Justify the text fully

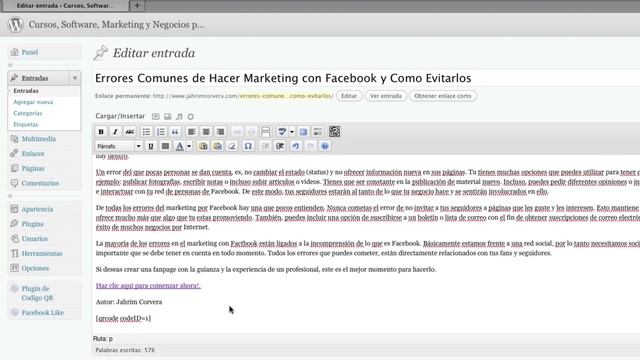[x=165, y=146]
